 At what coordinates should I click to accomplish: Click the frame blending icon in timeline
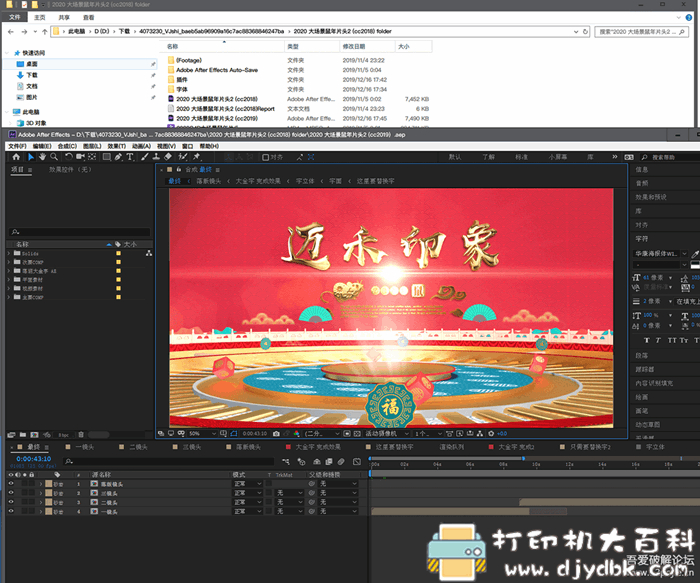click(329, 462)
